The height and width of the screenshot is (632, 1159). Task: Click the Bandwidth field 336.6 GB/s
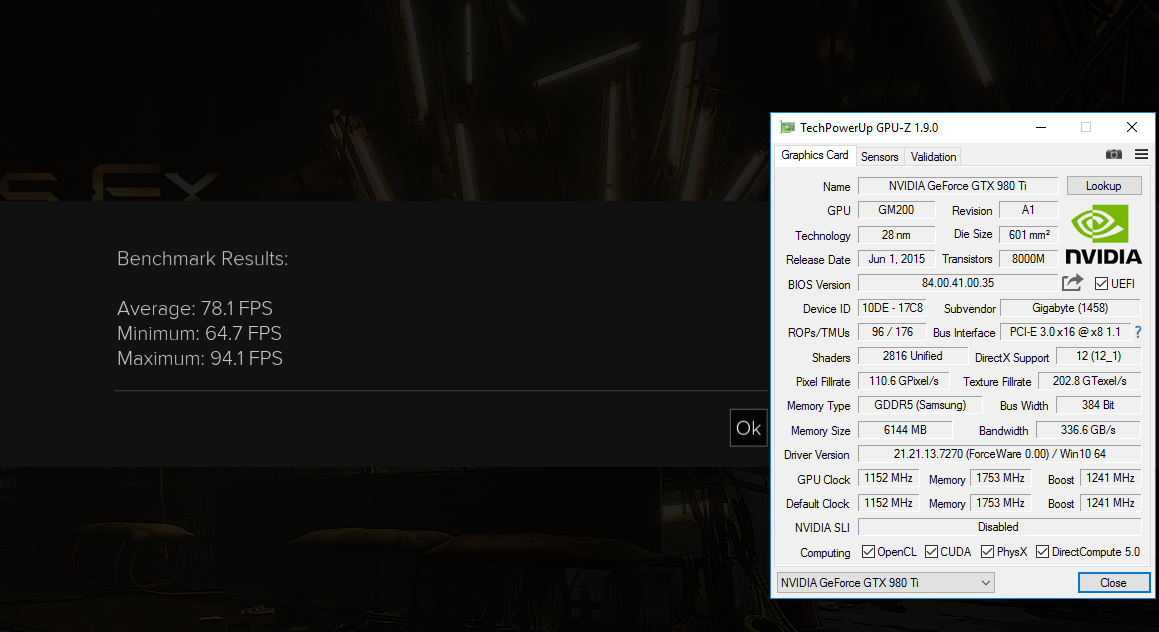[x=1088, y=429]
